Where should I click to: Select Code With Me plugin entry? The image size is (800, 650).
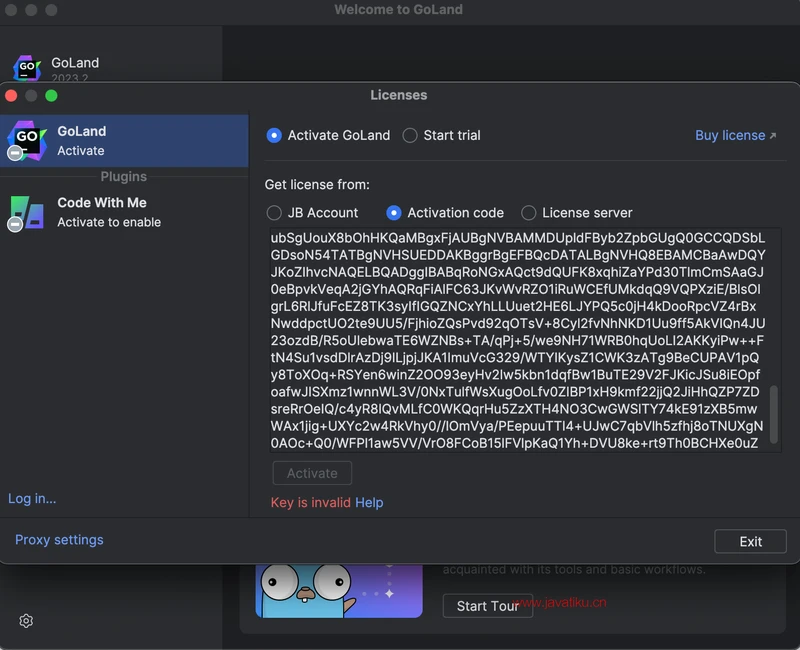coord(124,212)
